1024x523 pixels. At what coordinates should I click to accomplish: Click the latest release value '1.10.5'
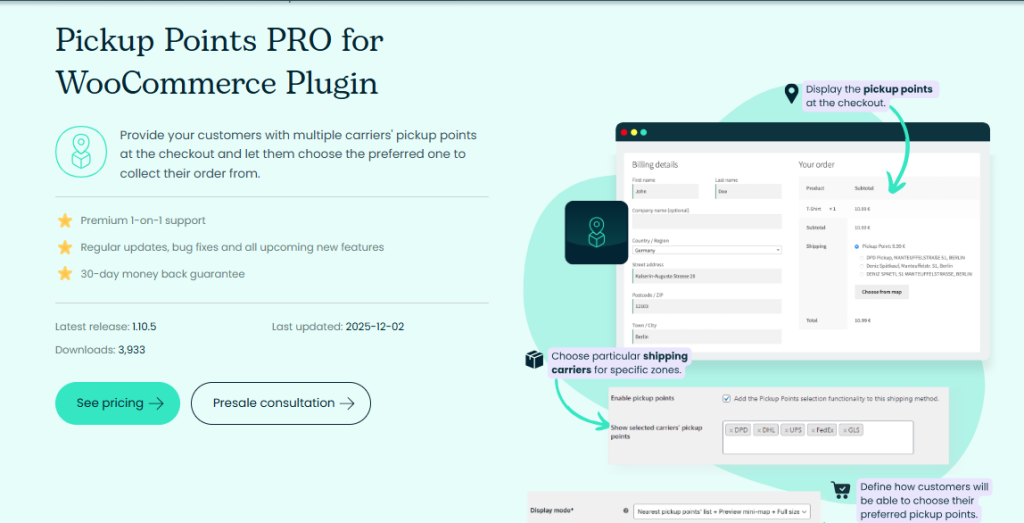point(144,326)
